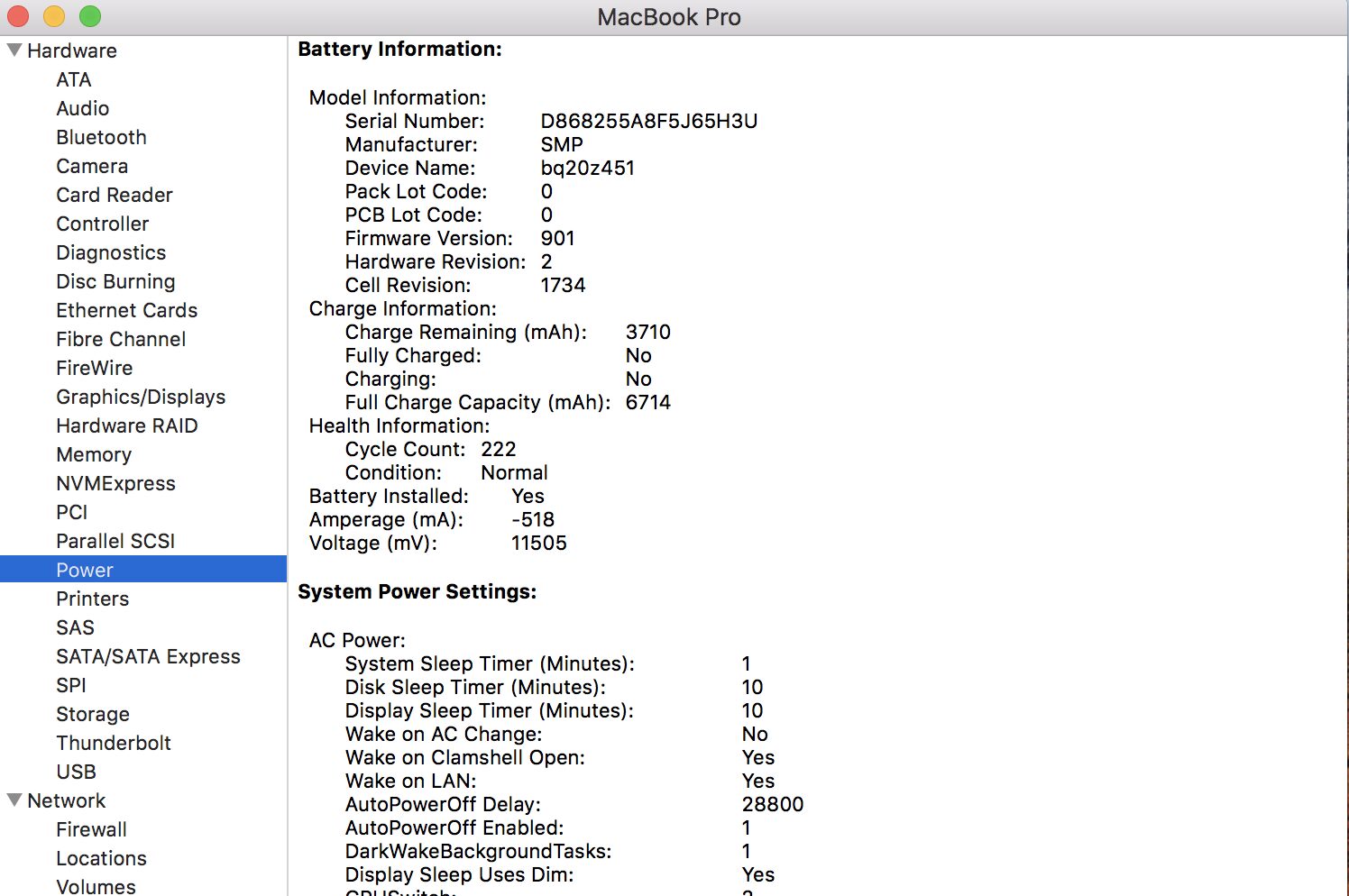Screen dimensions: 1349x896
Task: Open the Camera entry
Action: 92,166
